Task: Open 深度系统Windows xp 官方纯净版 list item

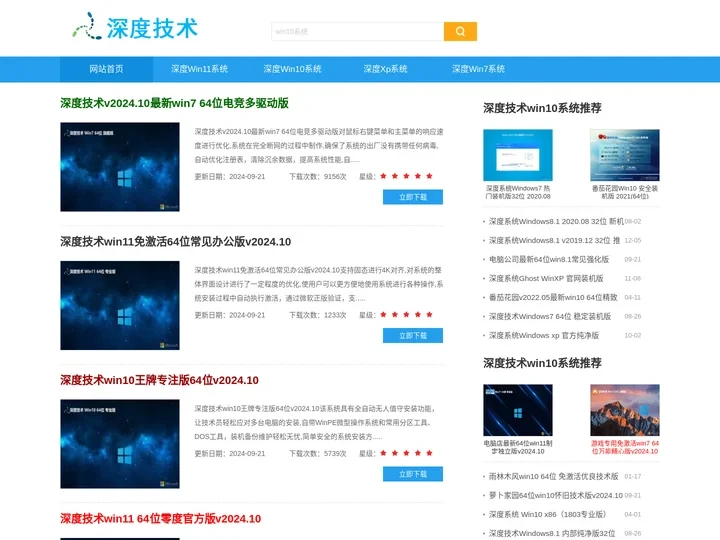Action: coord(544,335)
